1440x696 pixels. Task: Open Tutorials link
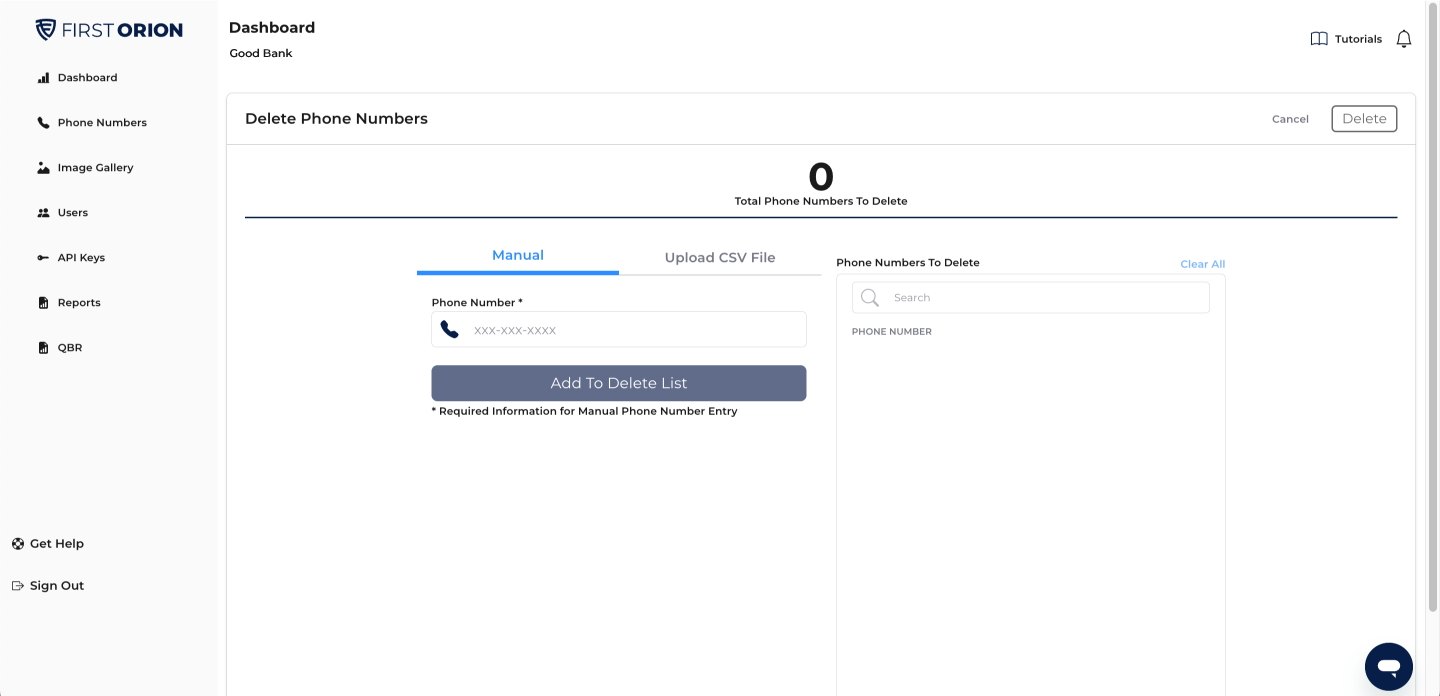tap(1358, 39)
